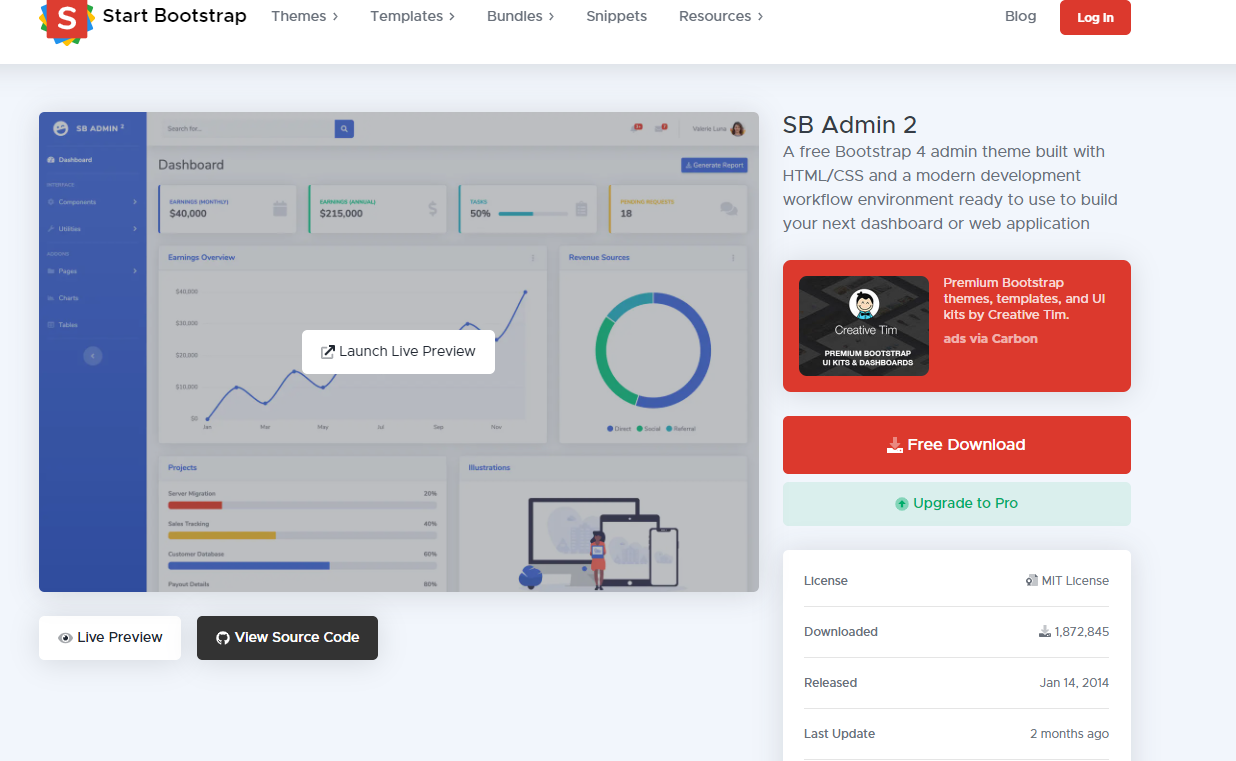Click the eye icon on Live Preview
Viewport: 1236px width, 761px height.
point(65,638)
